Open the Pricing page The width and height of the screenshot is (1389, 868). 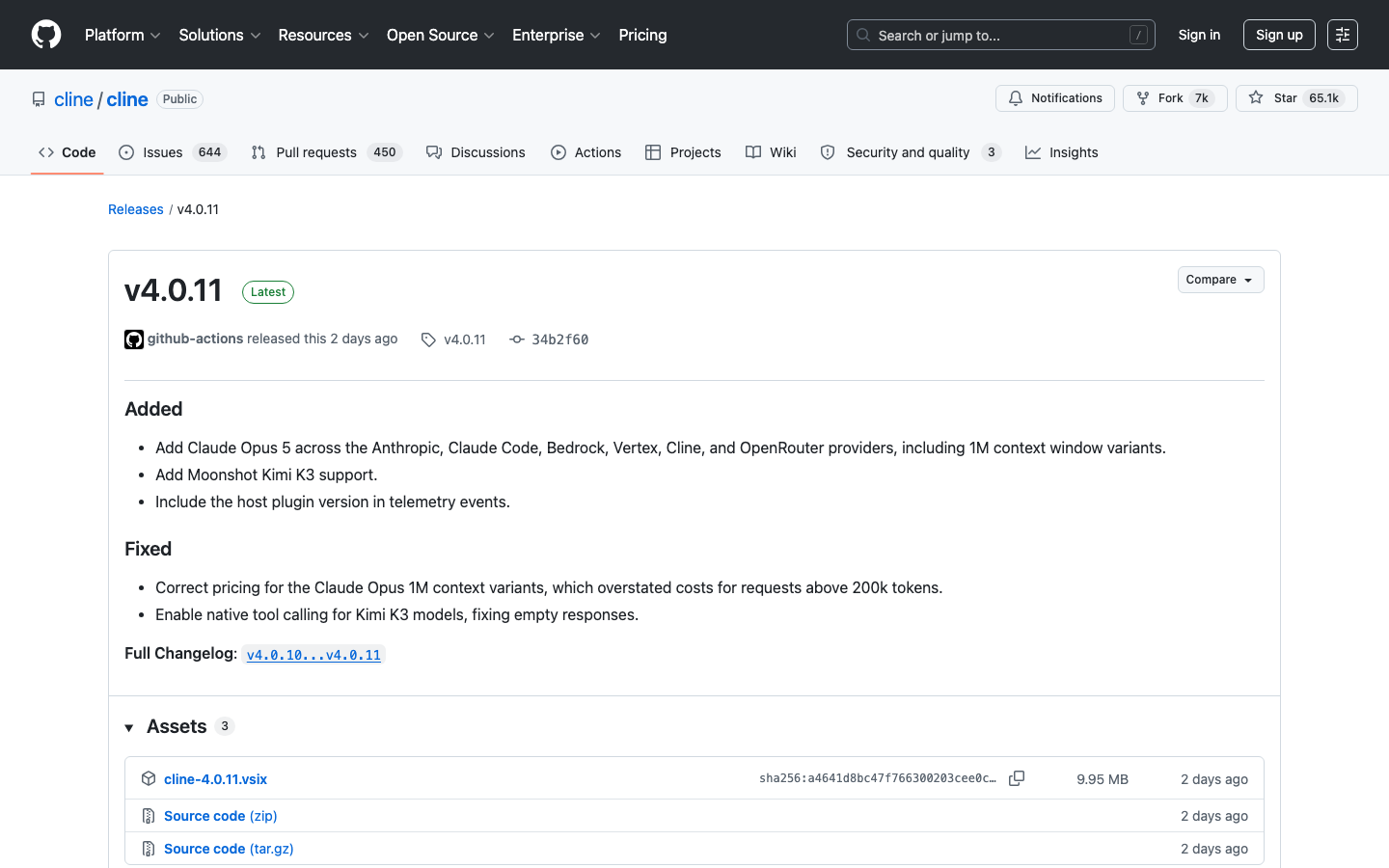[642, 35]
